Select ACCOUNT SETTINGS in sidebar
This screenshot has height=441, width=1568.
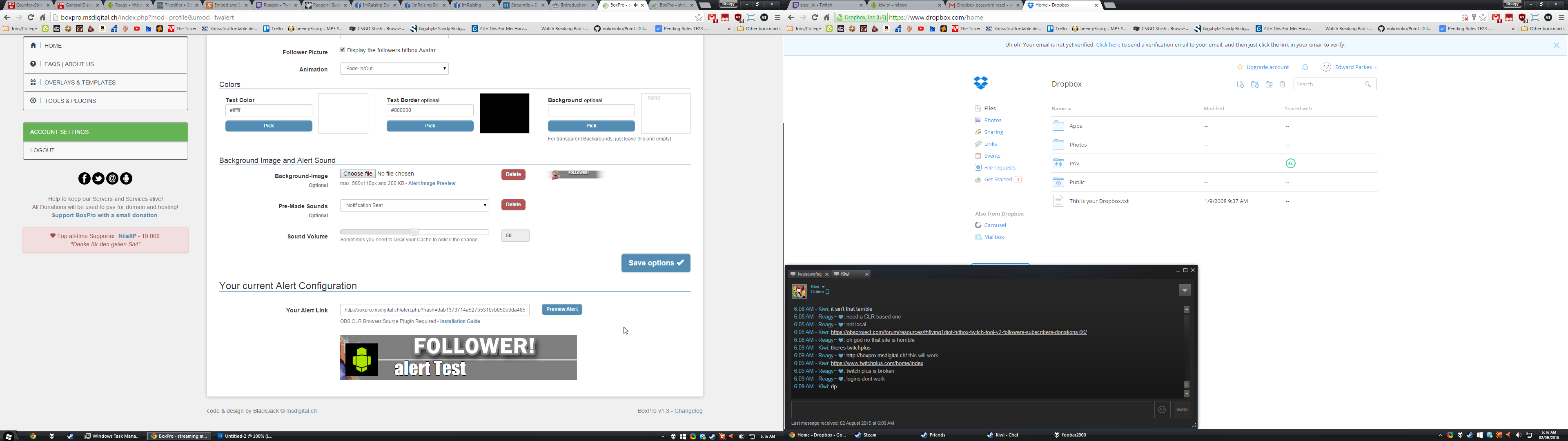coord(105,131)
